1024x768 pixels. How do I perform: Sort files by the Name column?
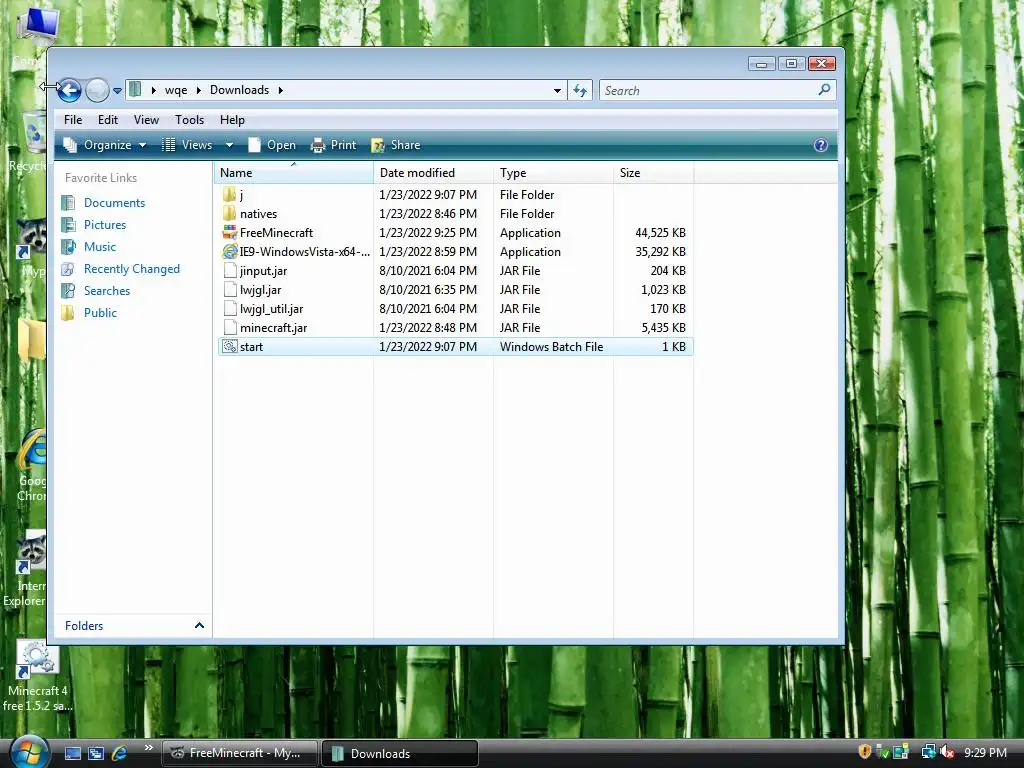click(x=293, y=173)
